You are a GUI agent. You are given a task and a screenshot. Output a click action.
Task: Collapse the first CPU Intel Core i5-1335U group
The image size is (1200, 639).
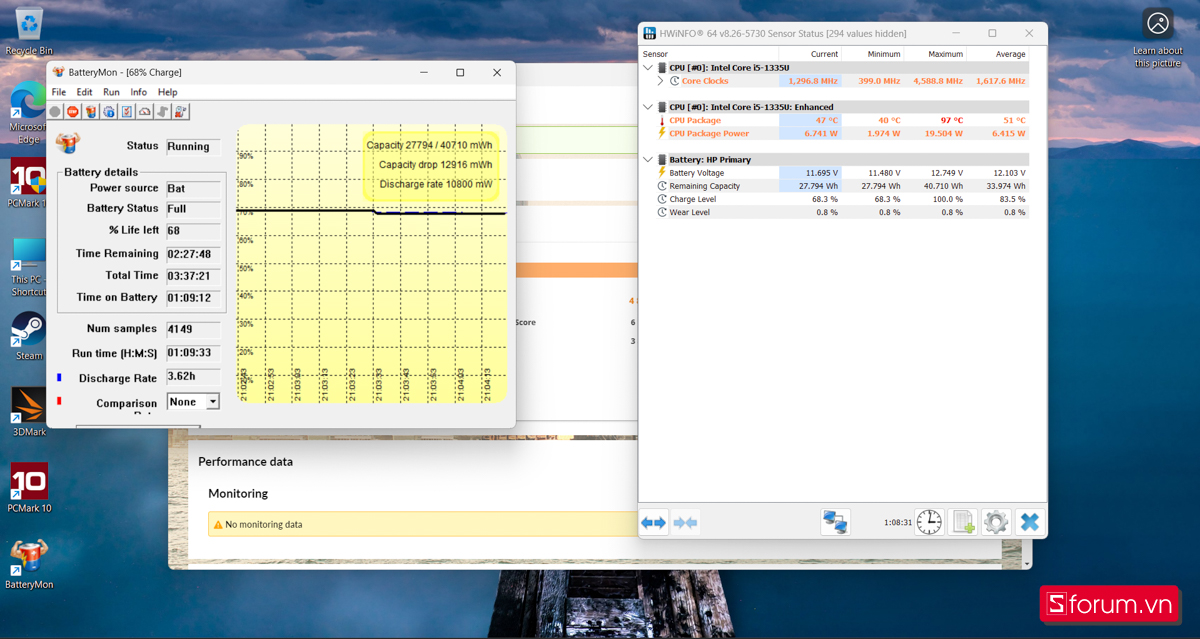pos(648,68)
